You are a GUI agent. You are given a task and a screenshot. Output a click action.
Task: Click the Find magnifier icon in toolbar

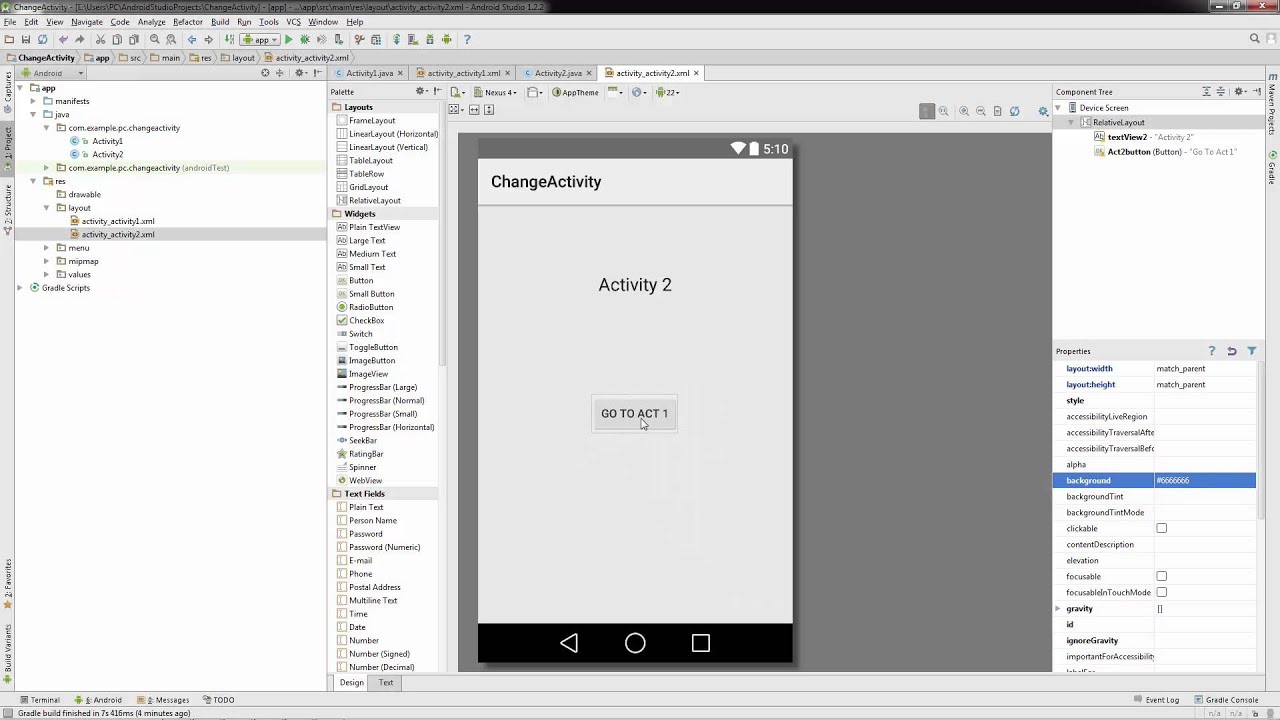click(x=154, y=39)
